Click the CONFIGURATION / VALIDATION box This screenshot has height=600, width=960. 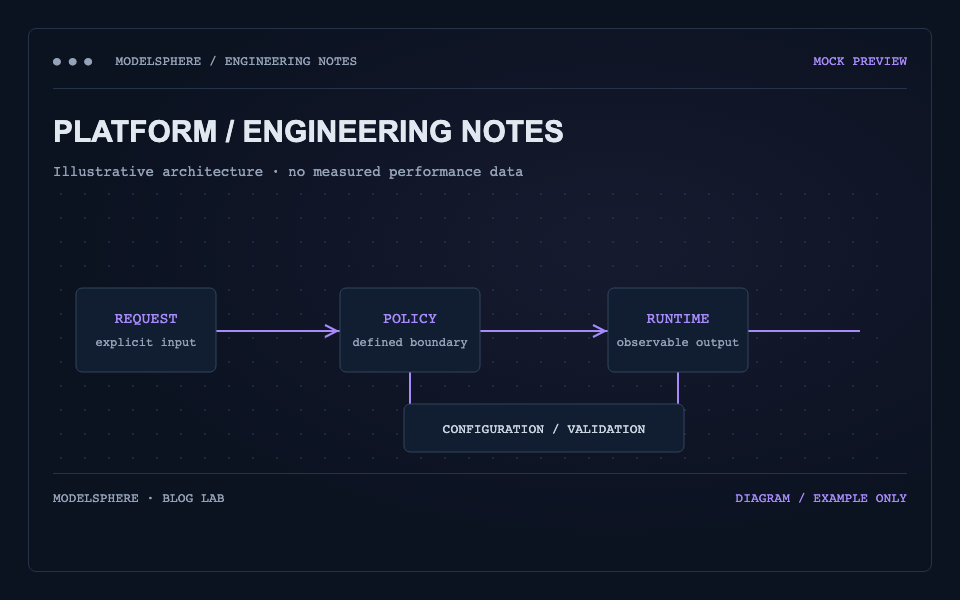(x=544, y=428)
